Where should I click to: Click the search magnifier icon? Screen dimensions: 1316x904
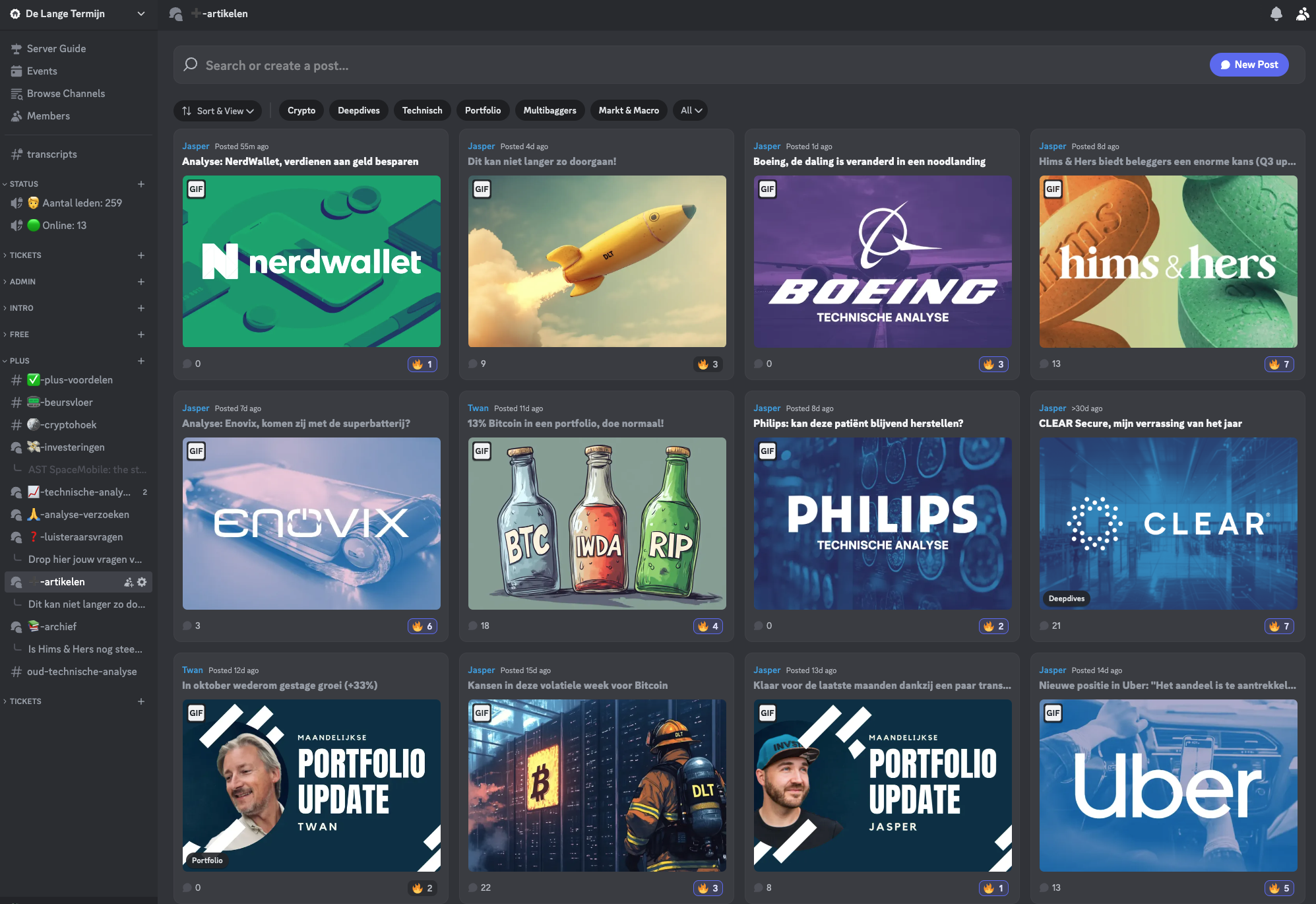point(191,65)
